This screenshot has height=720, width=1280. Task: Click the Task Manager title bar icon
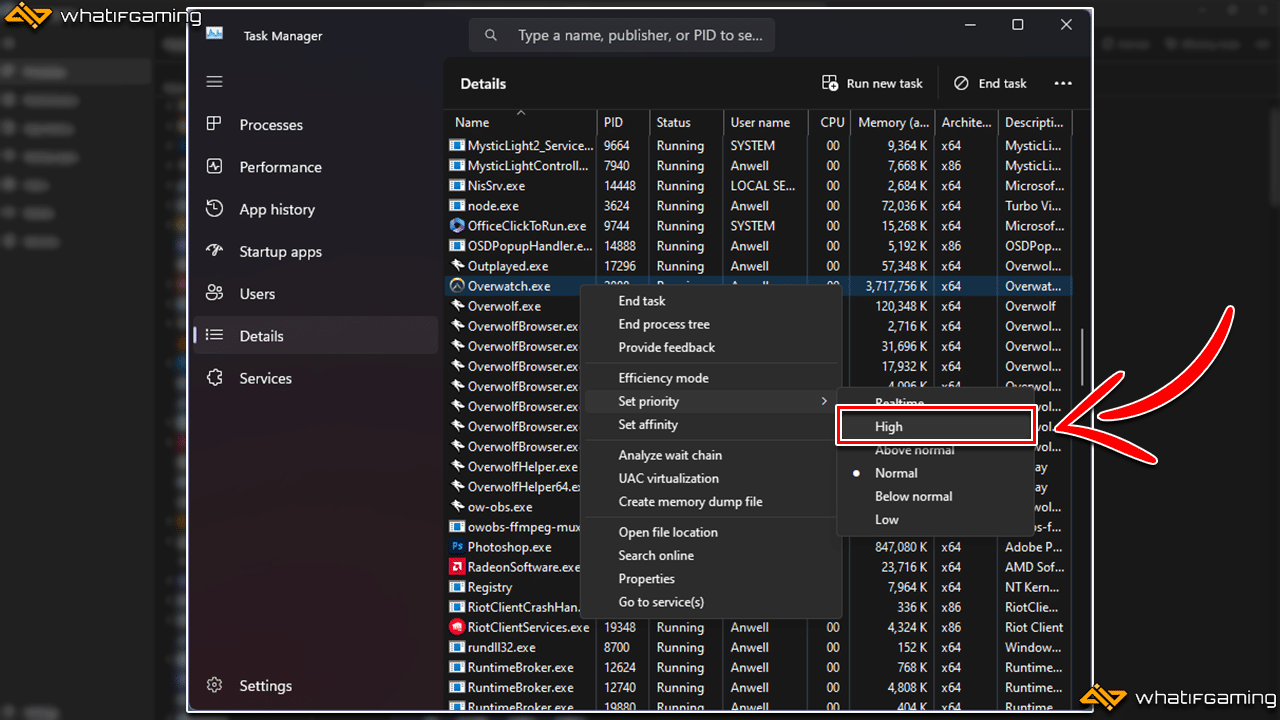click(214, 33)
